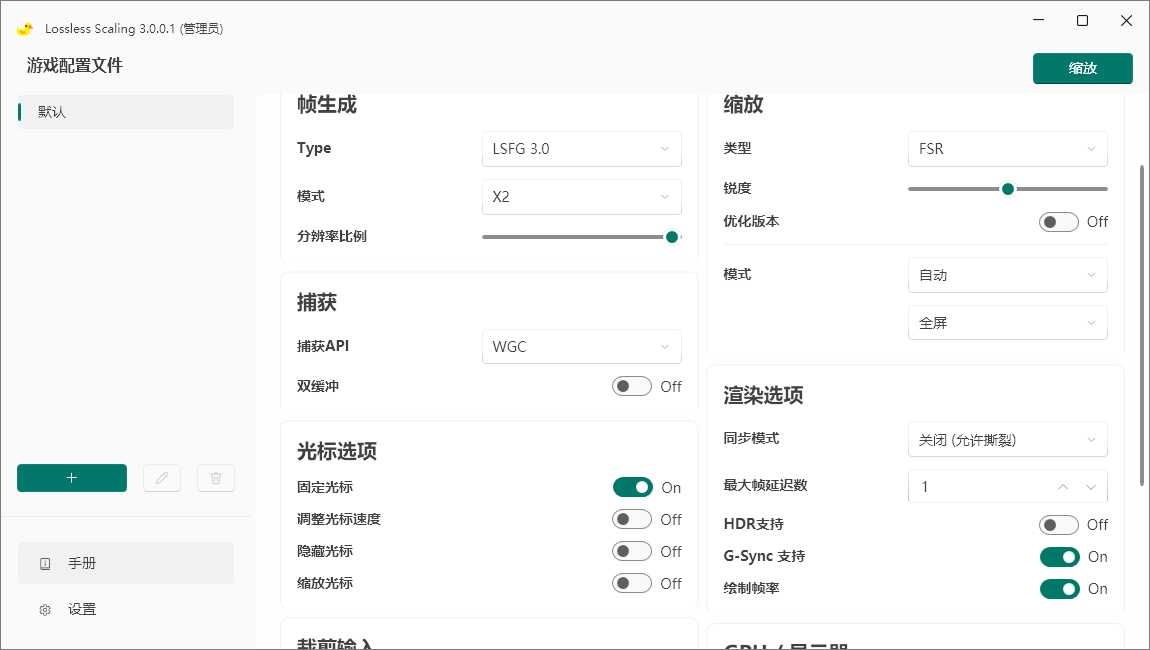Click the pencil edit profile icon
1150x650 pixels.
pos(161,478)
